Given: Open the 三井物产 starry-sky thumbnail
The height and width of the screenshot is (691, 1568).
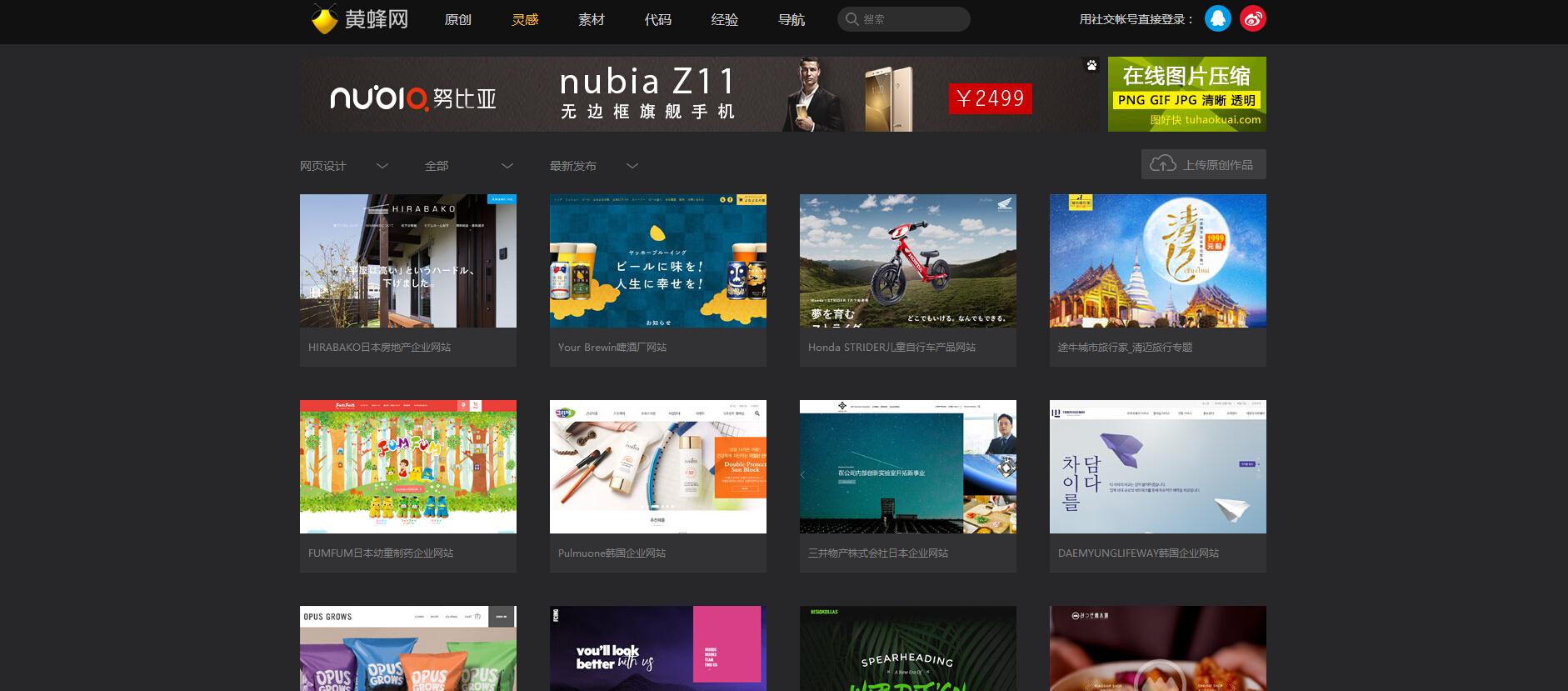Looking at the screenshot, I should coord(908,467).
